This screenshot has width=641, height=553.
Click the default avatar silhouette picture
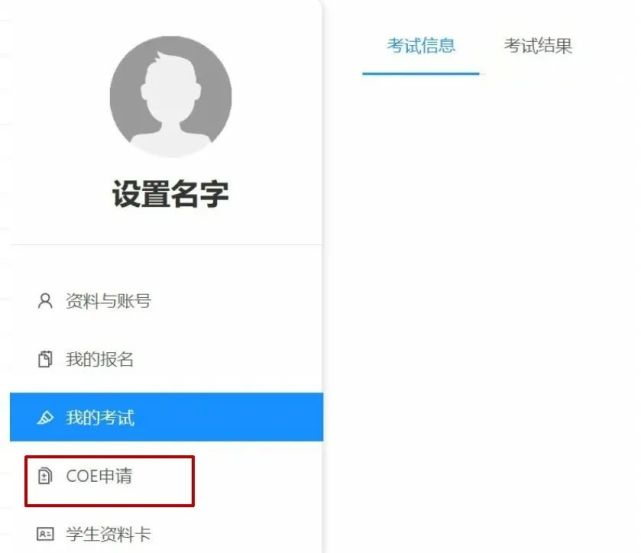tap(171, 96)
